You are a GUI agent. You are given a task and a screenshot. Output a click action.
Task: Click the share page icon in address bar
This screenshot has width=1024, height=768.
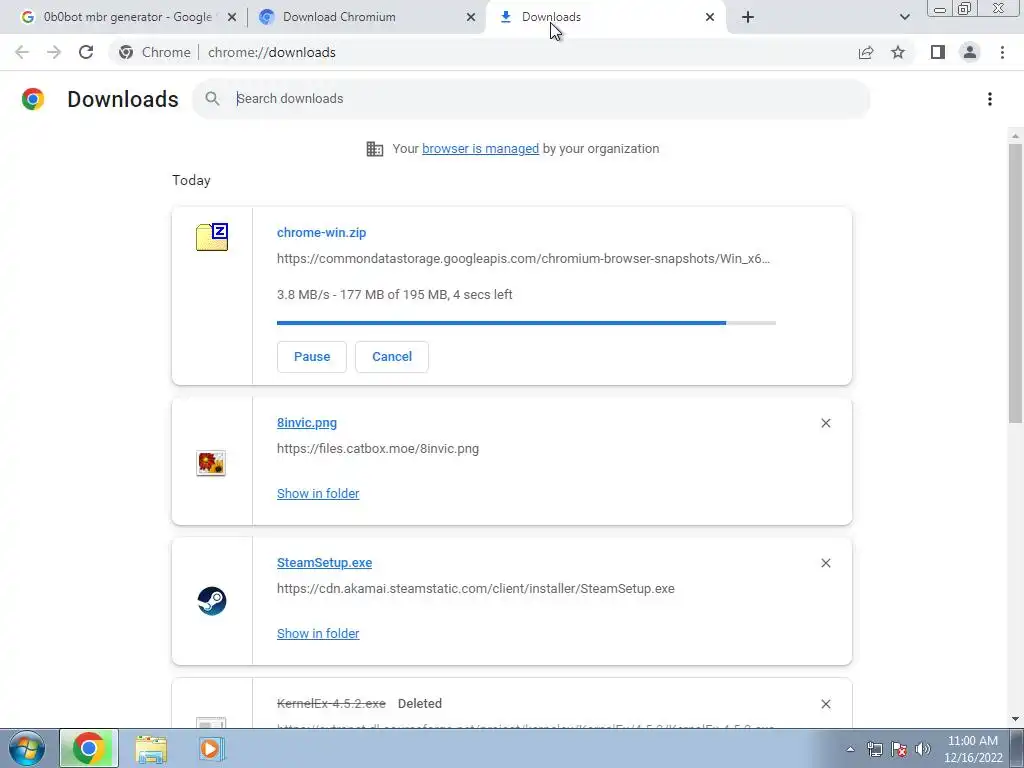click(x=866, y=52)
